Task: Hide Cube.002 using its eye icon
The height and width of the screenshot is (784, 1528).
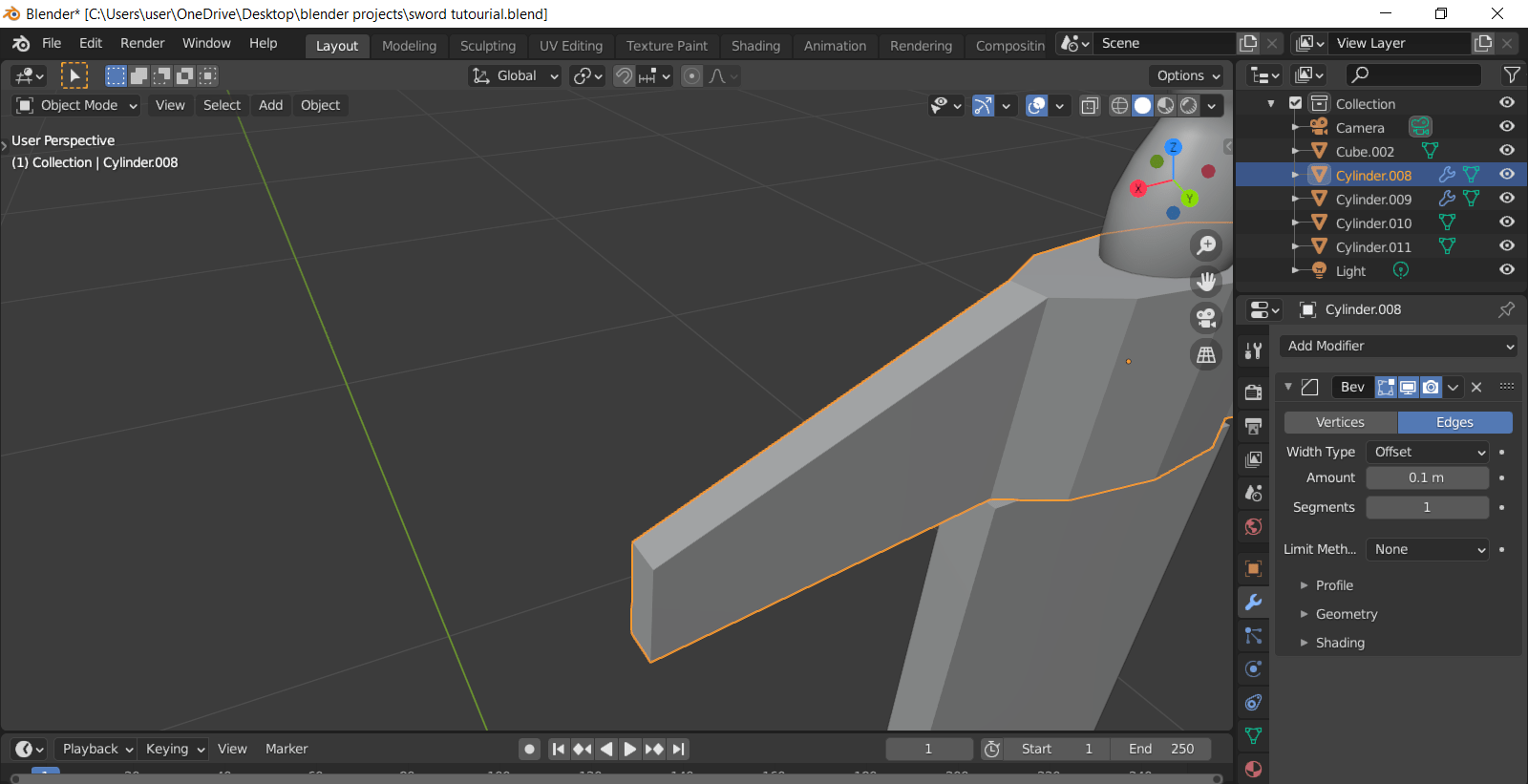Action: click(1507, 151)
